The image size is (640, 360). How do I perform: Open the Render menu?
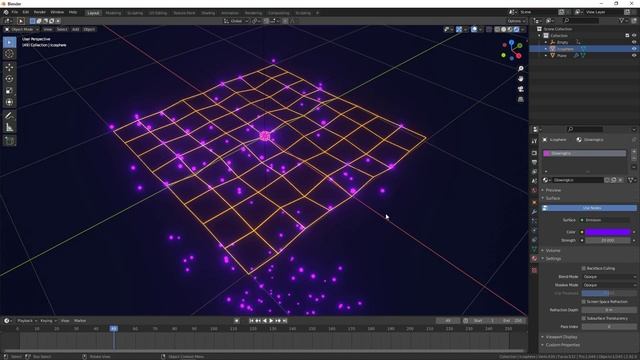coord(40,12)
